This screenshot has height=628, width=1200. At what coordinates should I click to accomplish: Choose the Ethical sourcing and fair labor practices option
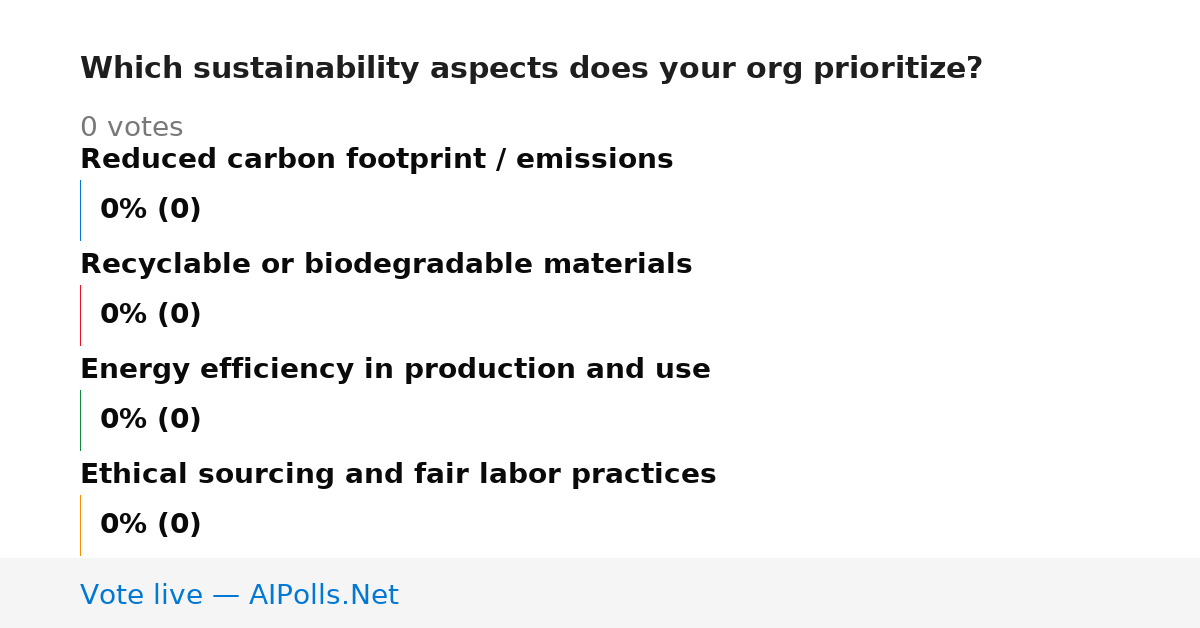coord(398,475)
